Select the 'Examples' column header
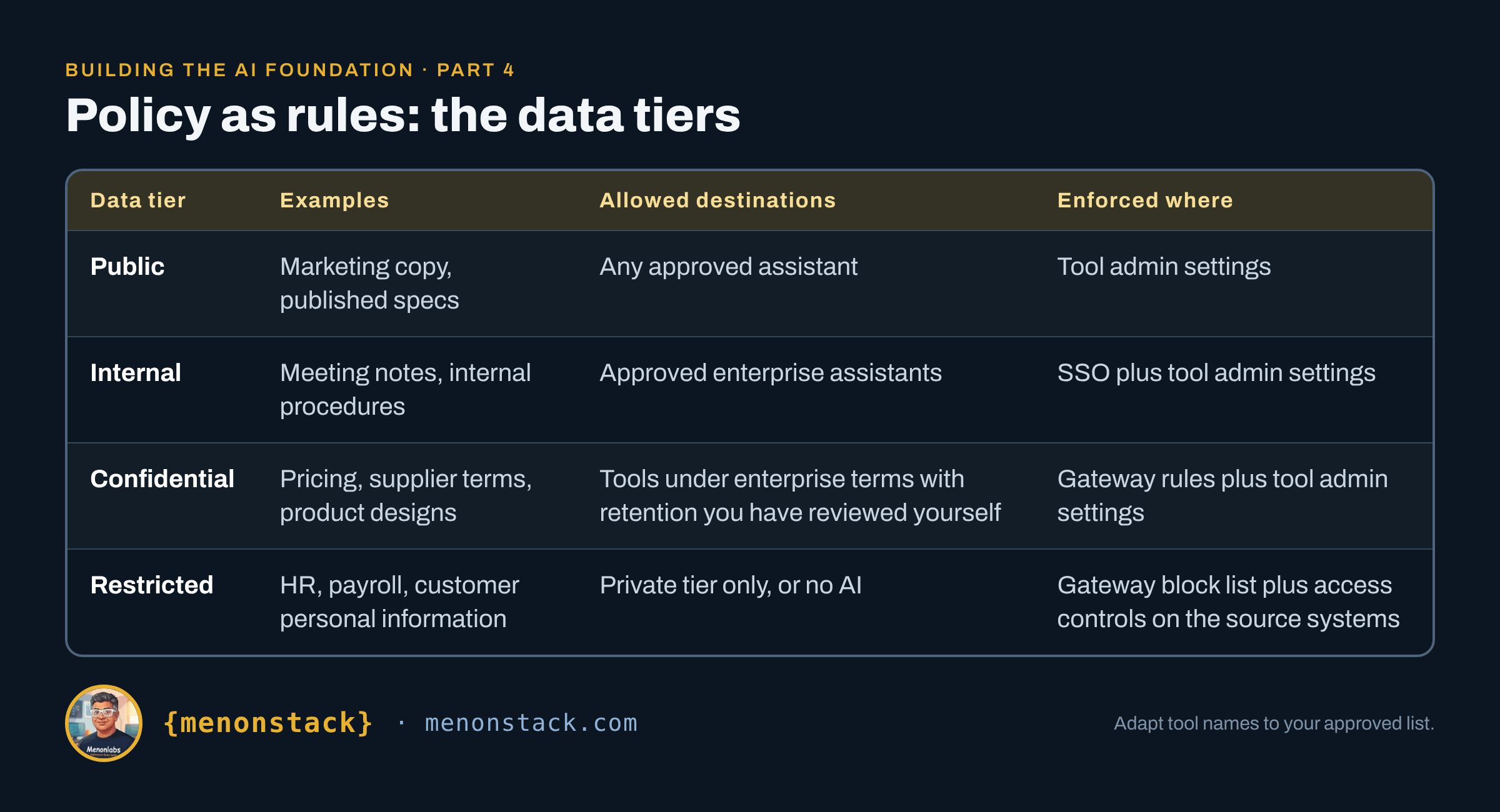 (334, 201)
